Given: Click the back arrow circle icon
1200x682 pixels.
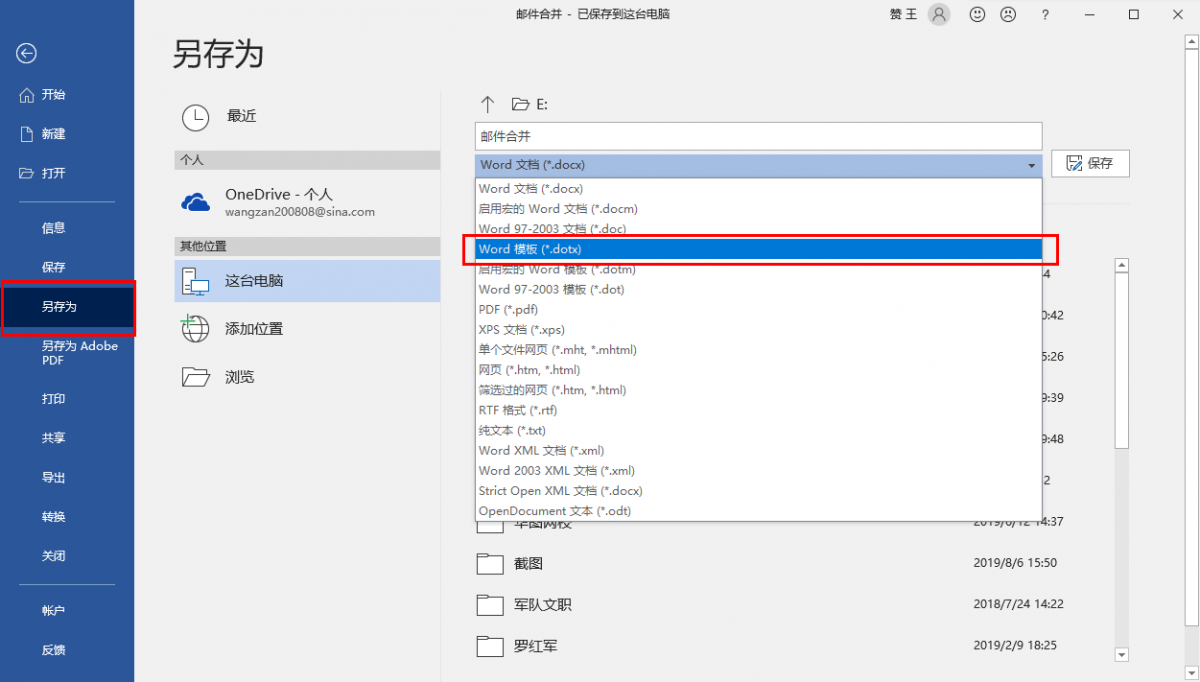Looking at the screenshot, I should (27, 54).
